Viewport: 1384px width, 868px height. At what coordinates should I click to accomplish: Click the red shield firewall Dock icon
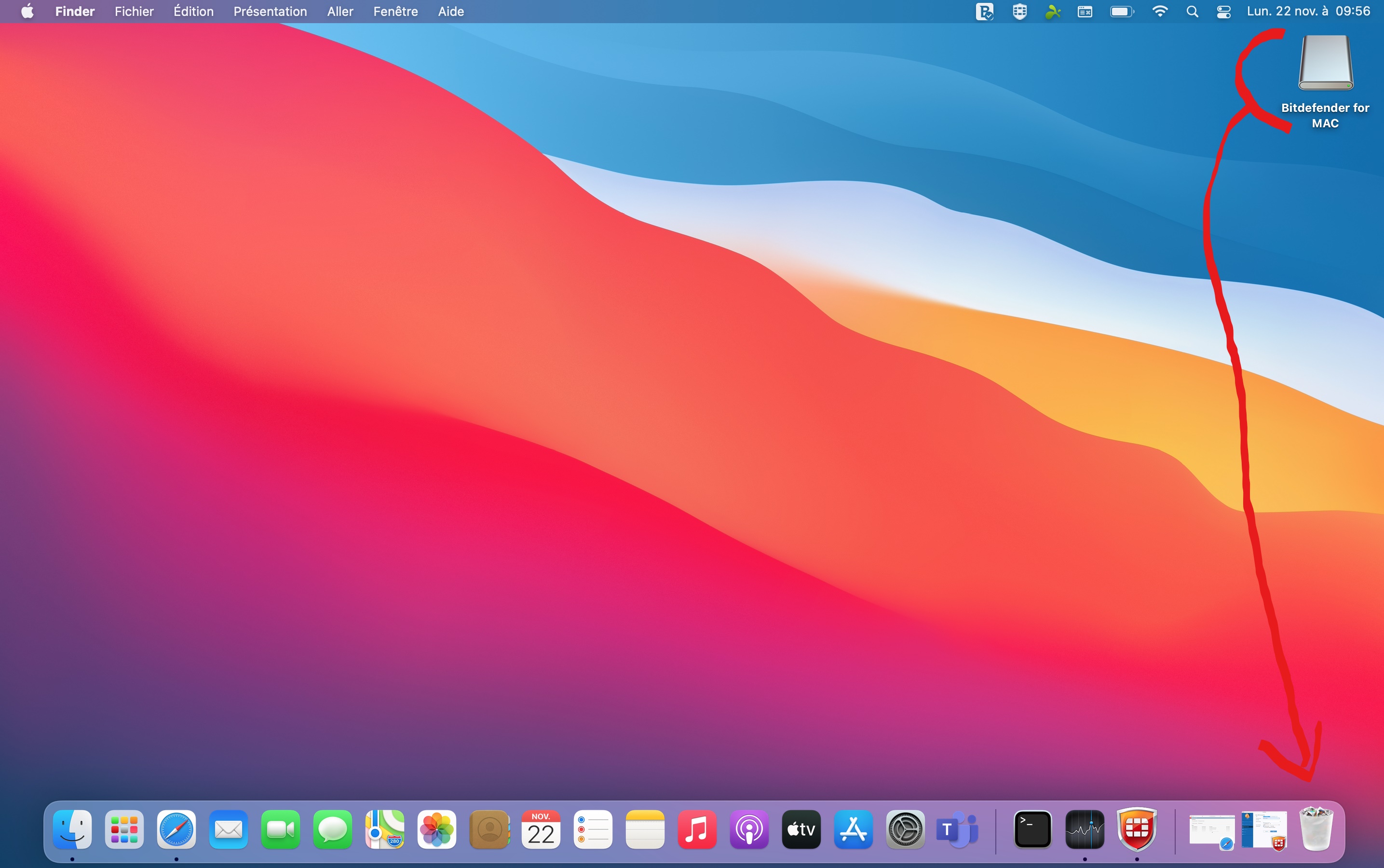pos(1137,829)
